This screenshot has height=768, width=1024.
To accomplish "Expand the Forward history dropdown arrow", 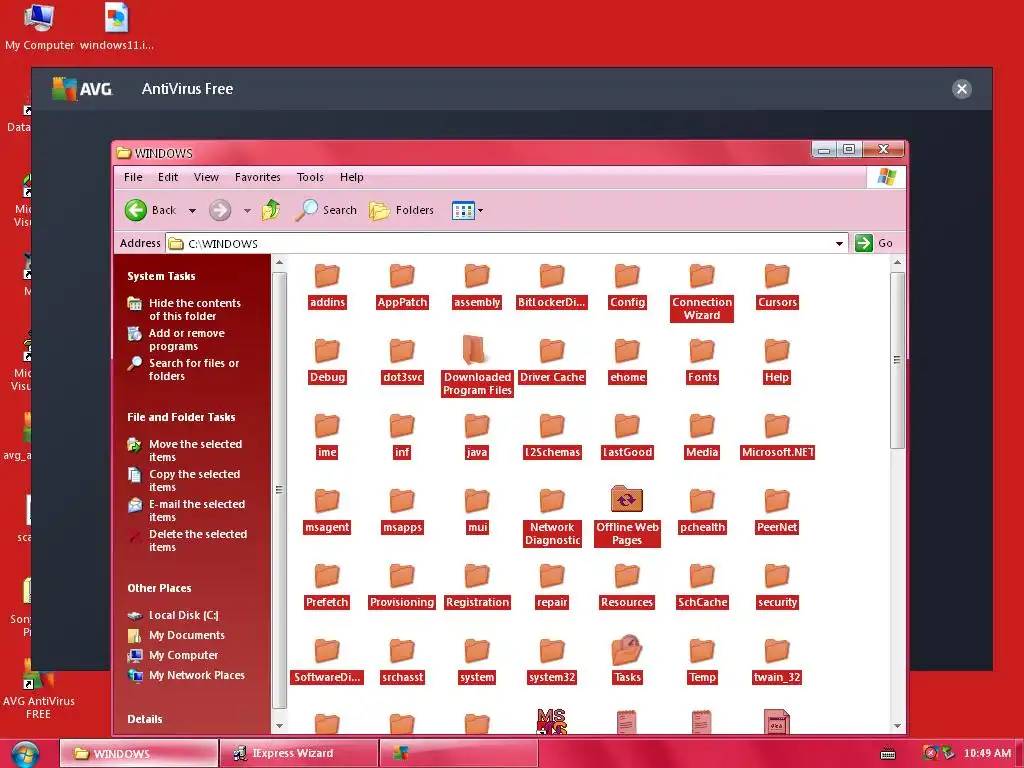I will coord(247,210).
